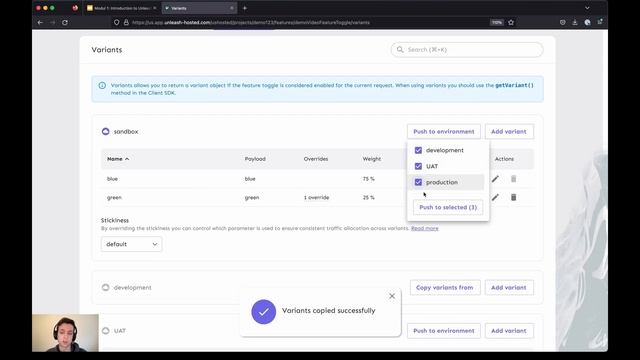Click the Weight column header
Screen dimensions: 640x360
372,159
